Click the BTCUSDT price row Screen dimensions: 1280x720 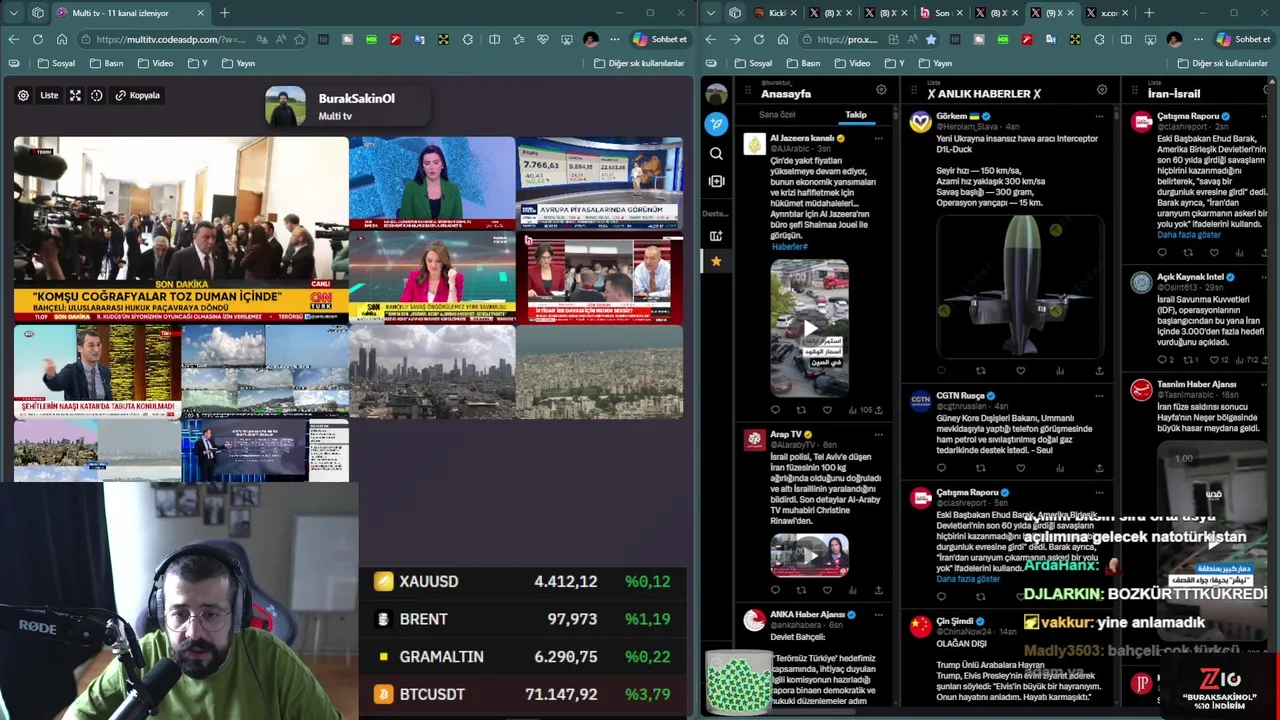pos(523,693)
